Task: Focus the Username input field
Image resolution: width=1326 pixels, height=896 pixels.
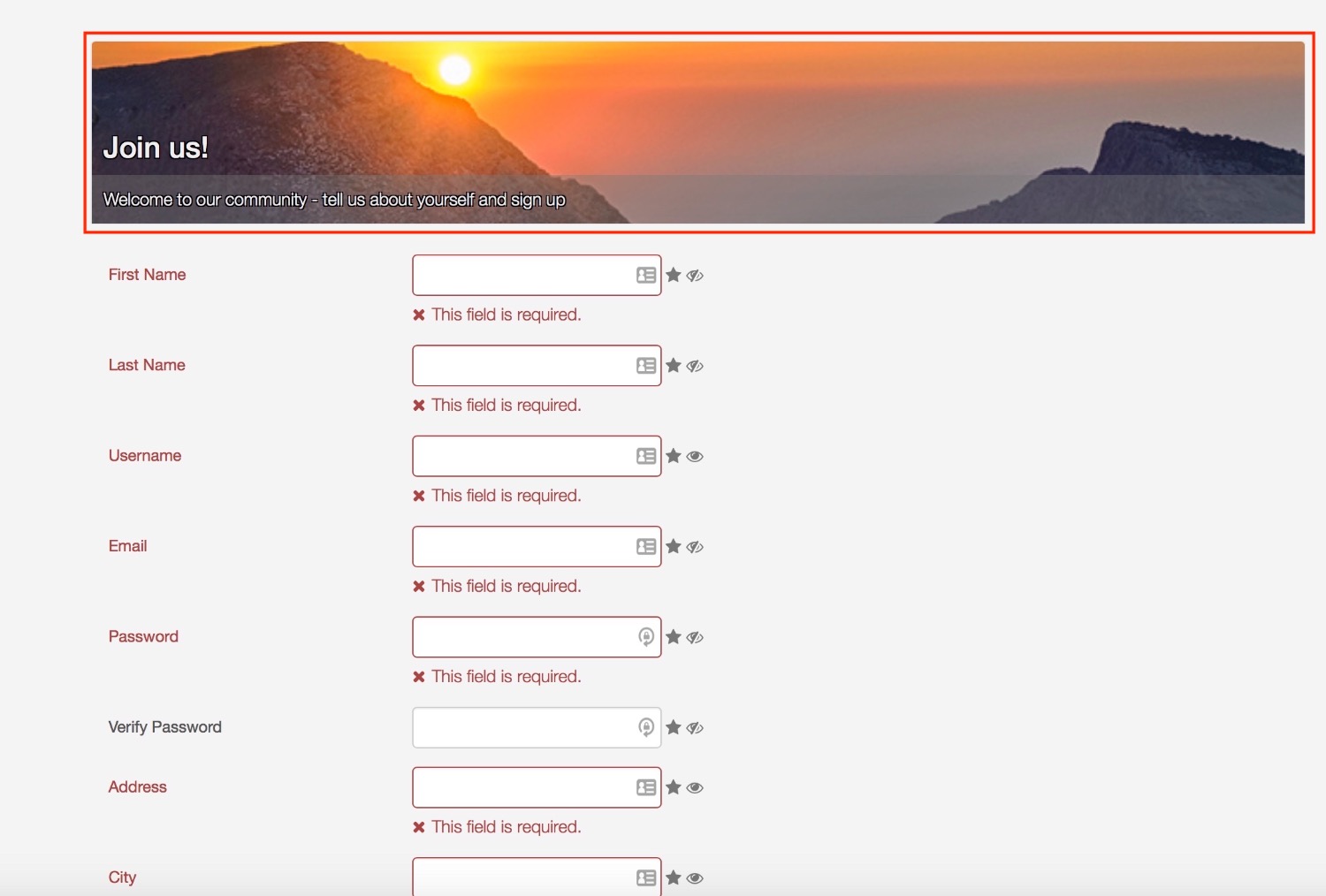Action: pos(537,456)
